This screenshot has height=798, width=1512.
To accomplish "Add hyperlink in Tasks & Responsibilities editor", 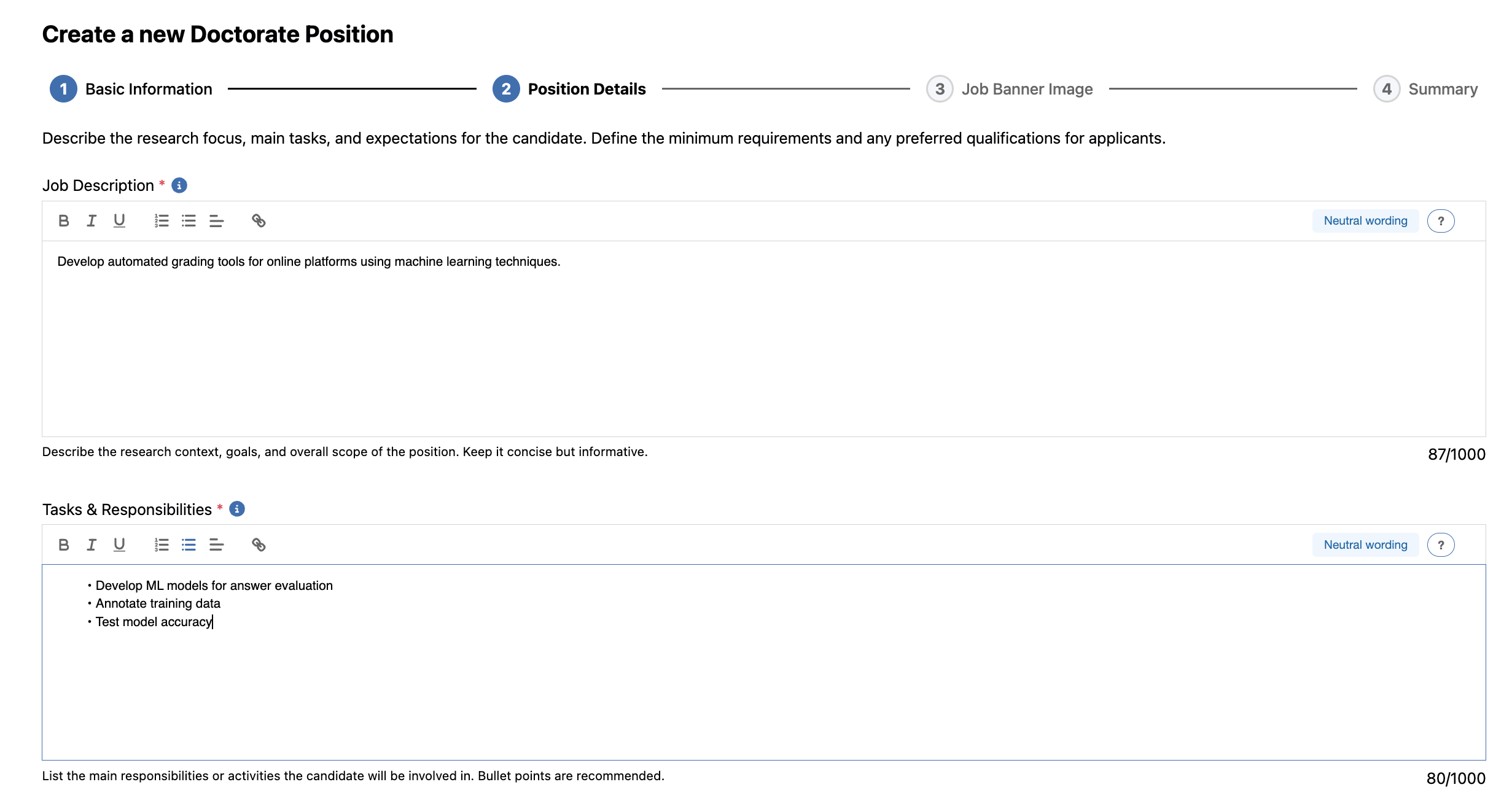I will 259,544.
